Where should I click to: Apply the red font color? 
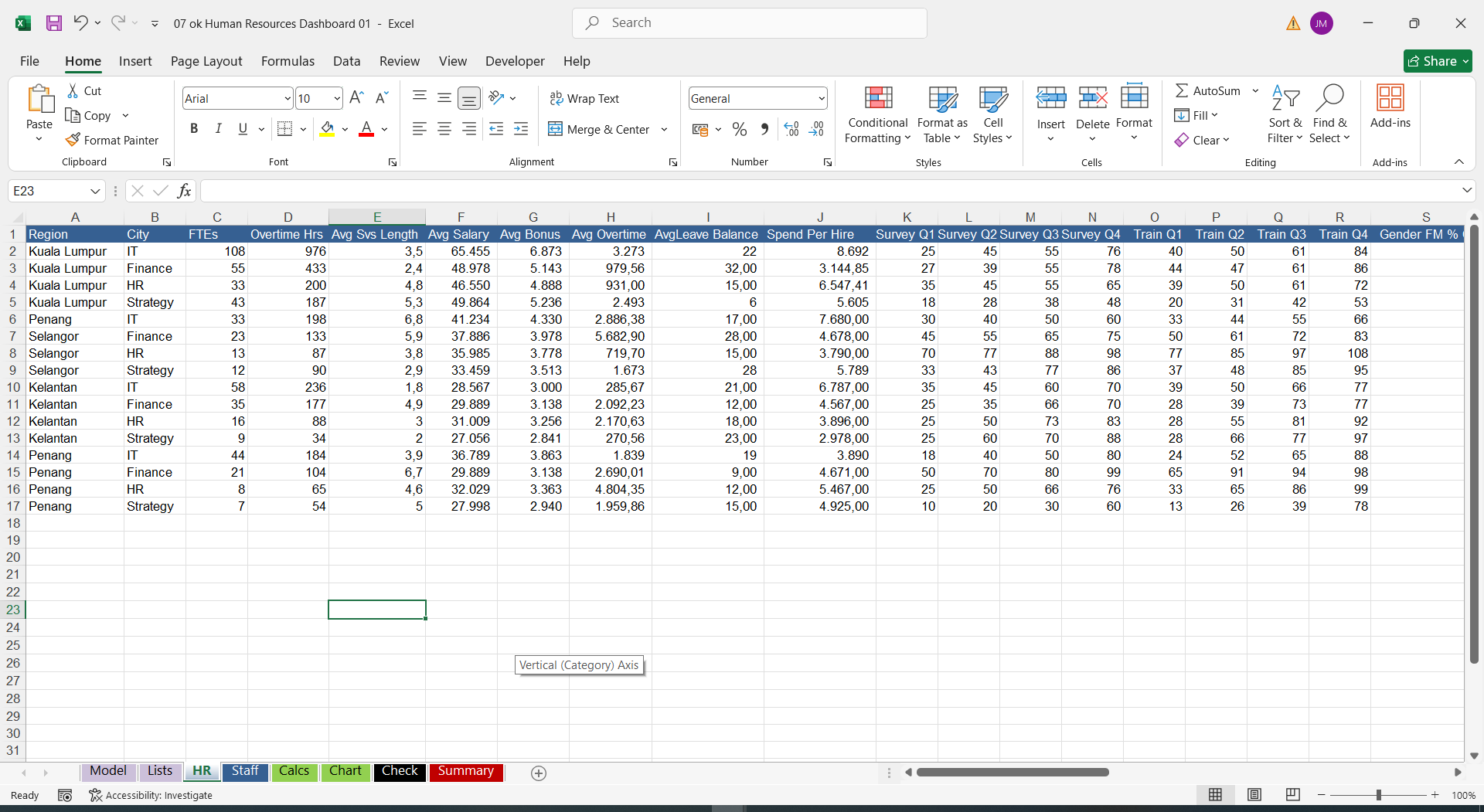(366, 129)
